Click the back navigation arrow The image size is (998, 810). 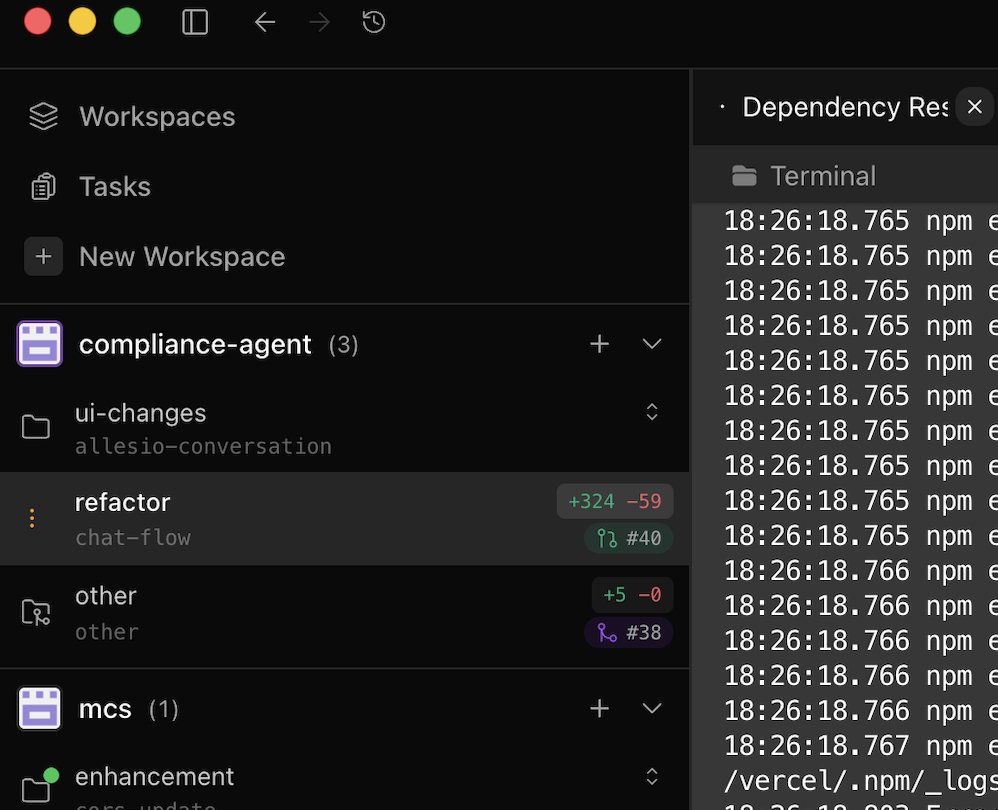click(264, 21)
